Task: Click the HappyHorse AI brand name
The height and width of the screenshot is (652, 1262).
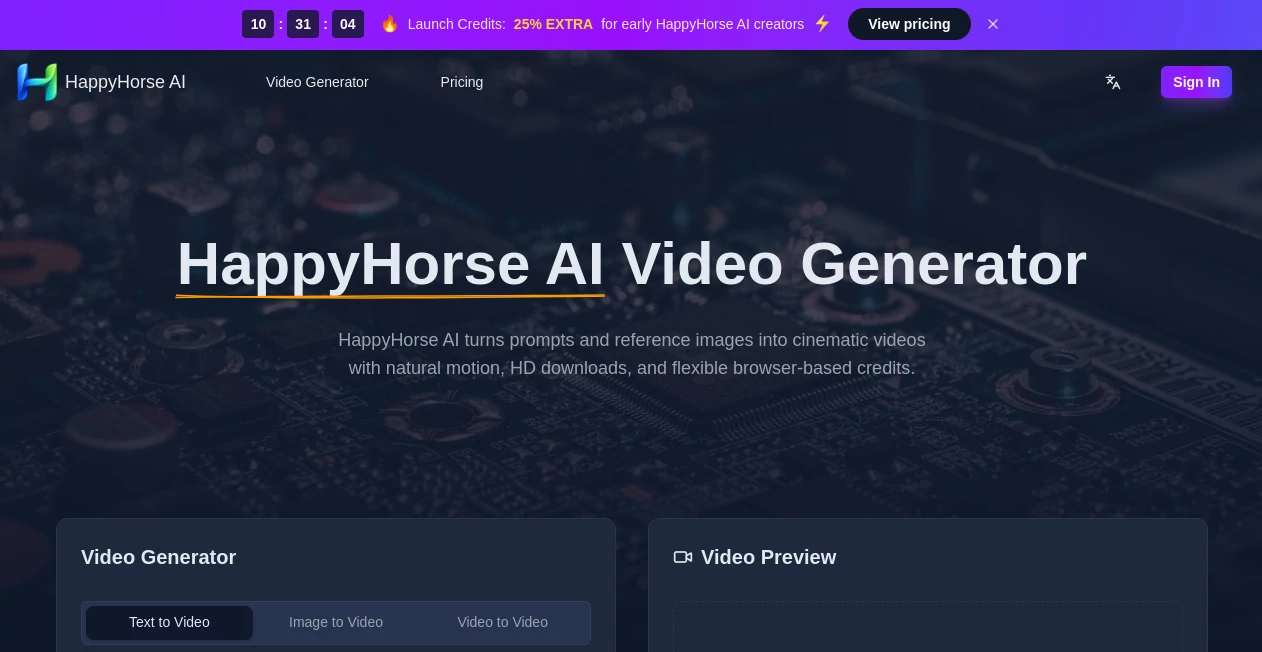Action: (x=125, y=82)
